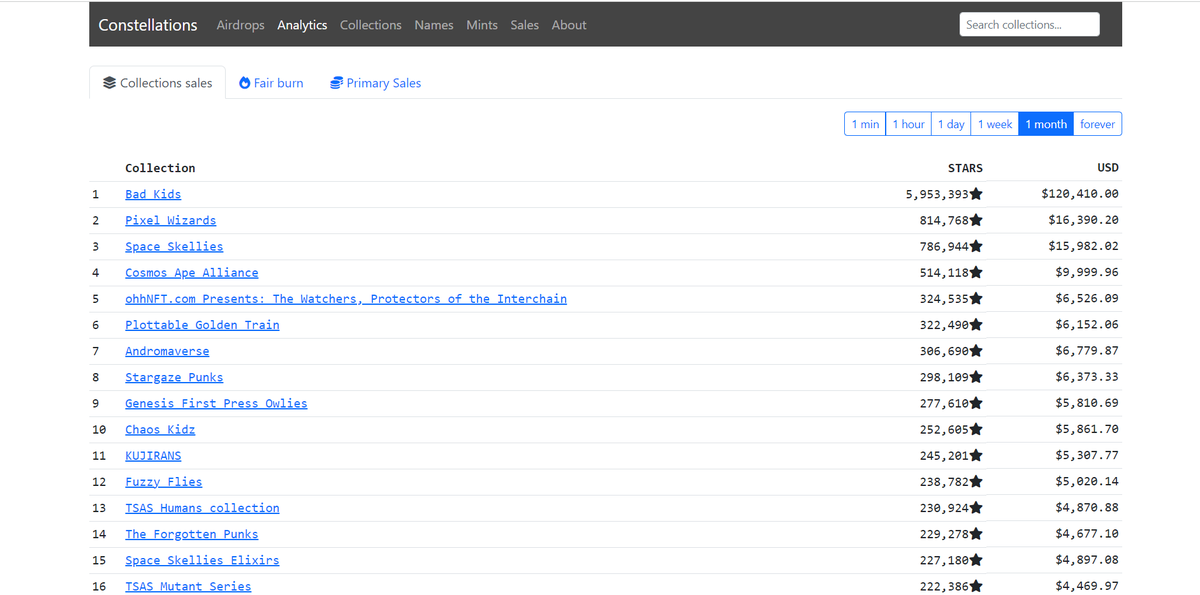Click the star icon beside 324,535

tap(976, 299)
